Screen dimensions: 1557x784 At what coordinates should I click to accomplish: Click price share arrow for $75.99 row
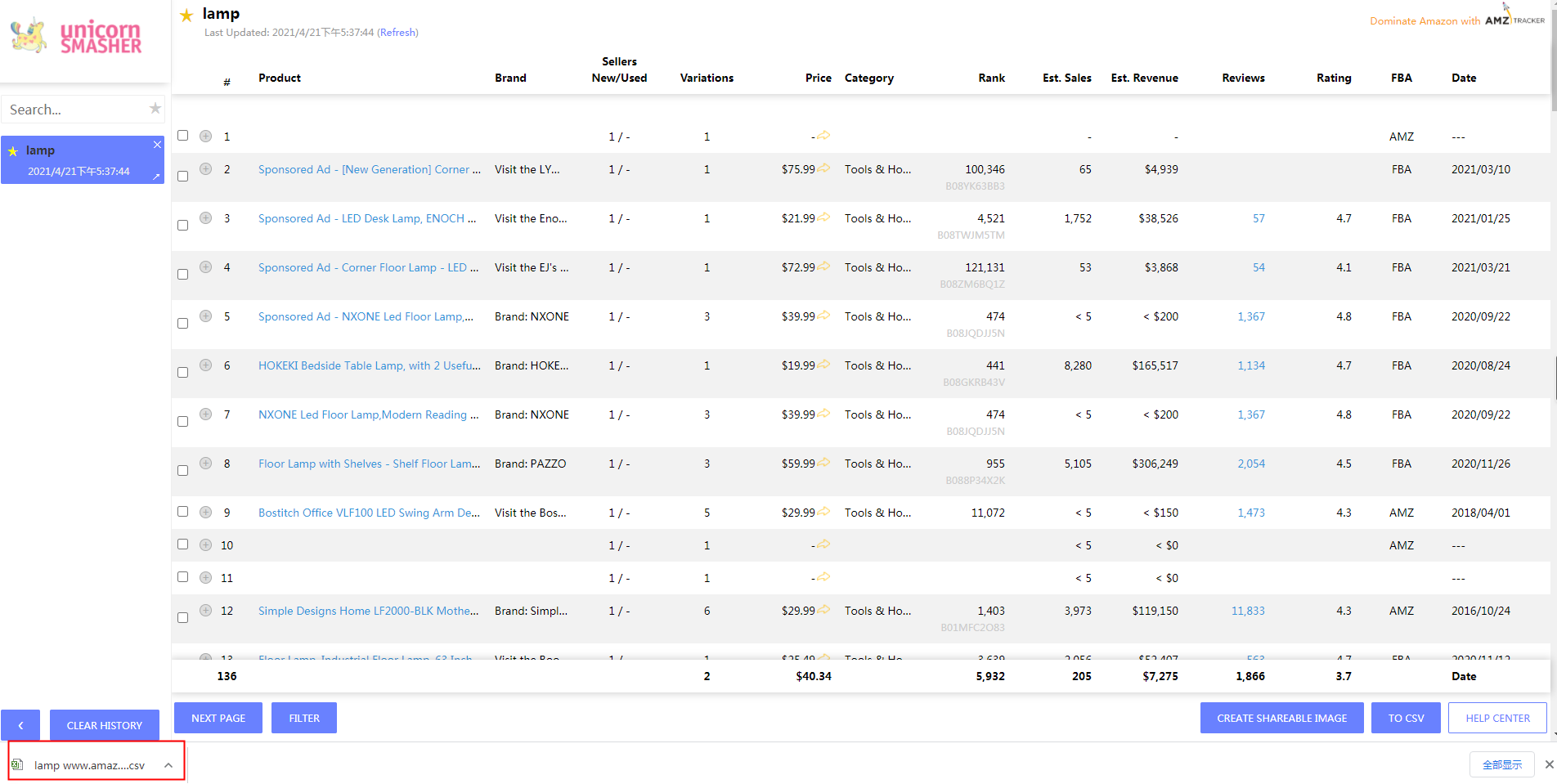(x=823, y=168)
